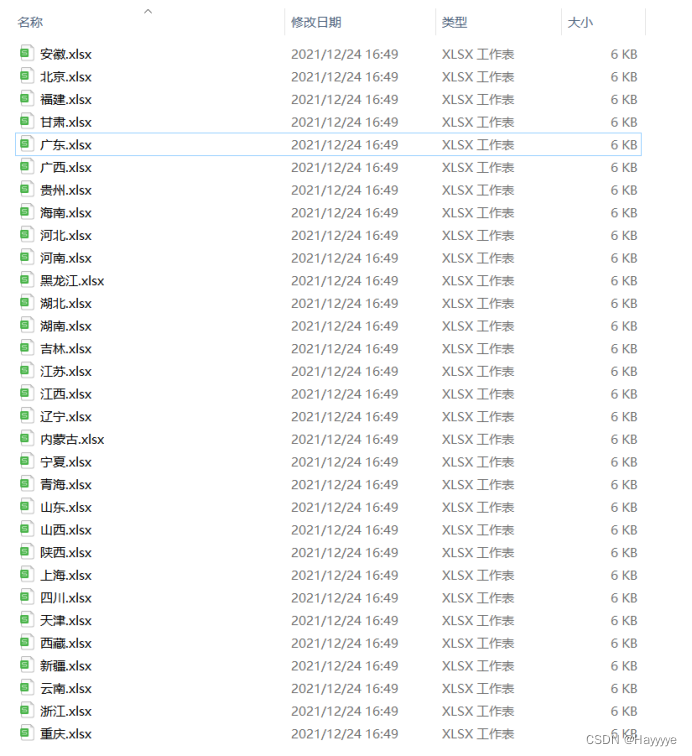
Task: Select the file name 浙江.xlsx
Action: click(x=66, y=711)
